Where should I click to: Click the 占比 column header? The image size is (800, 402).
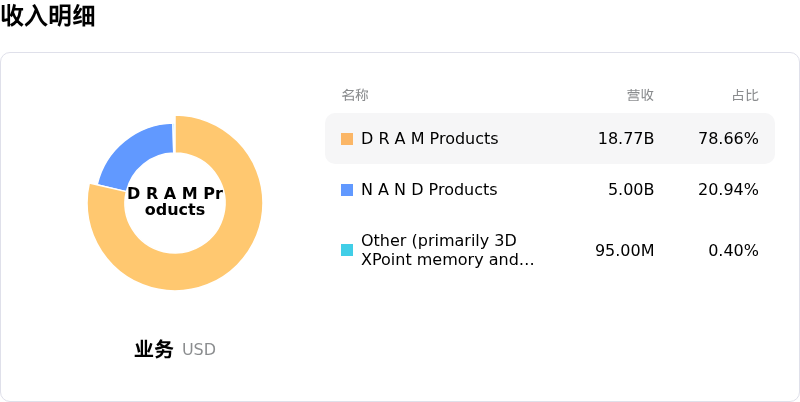click(745, 95)
